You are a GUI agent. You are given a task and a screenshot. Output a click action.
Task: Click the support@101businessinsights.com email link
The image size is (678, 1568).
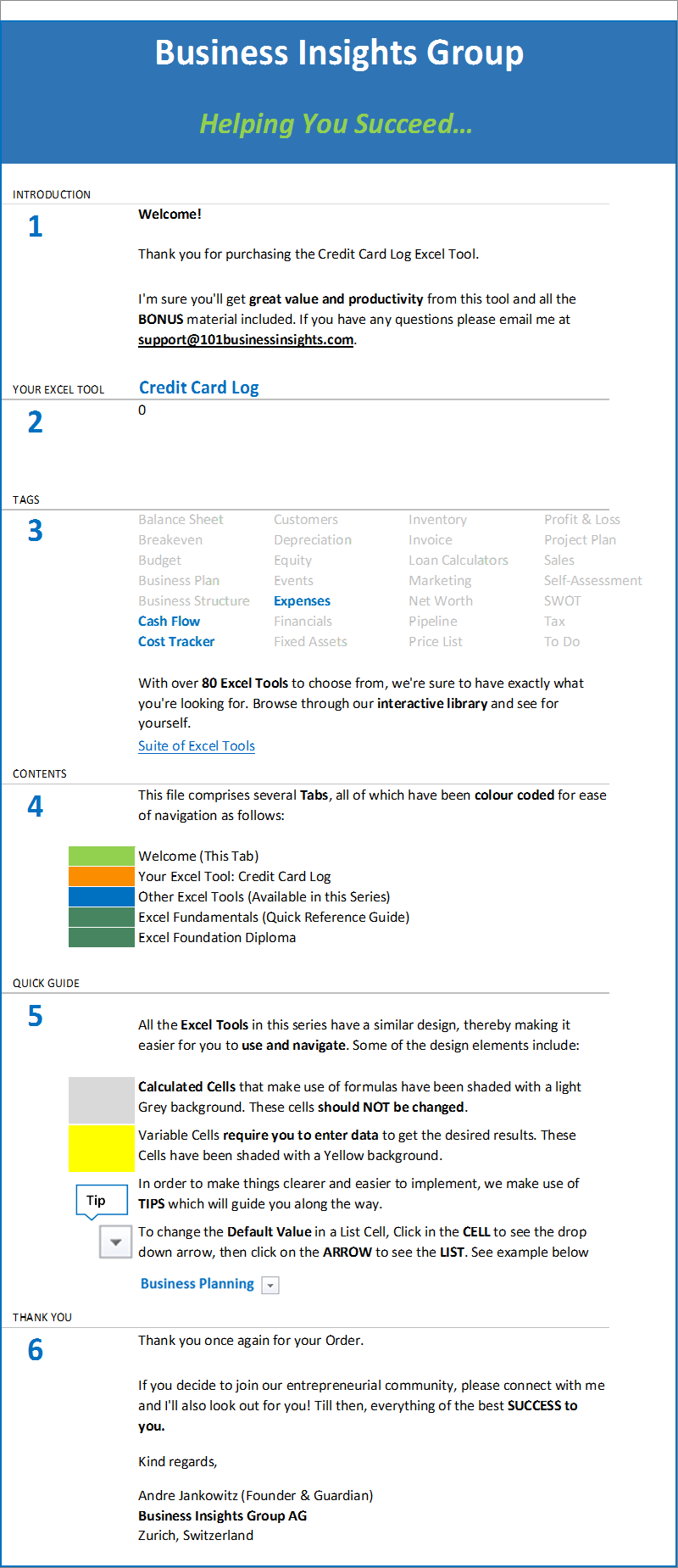[246, 339]
